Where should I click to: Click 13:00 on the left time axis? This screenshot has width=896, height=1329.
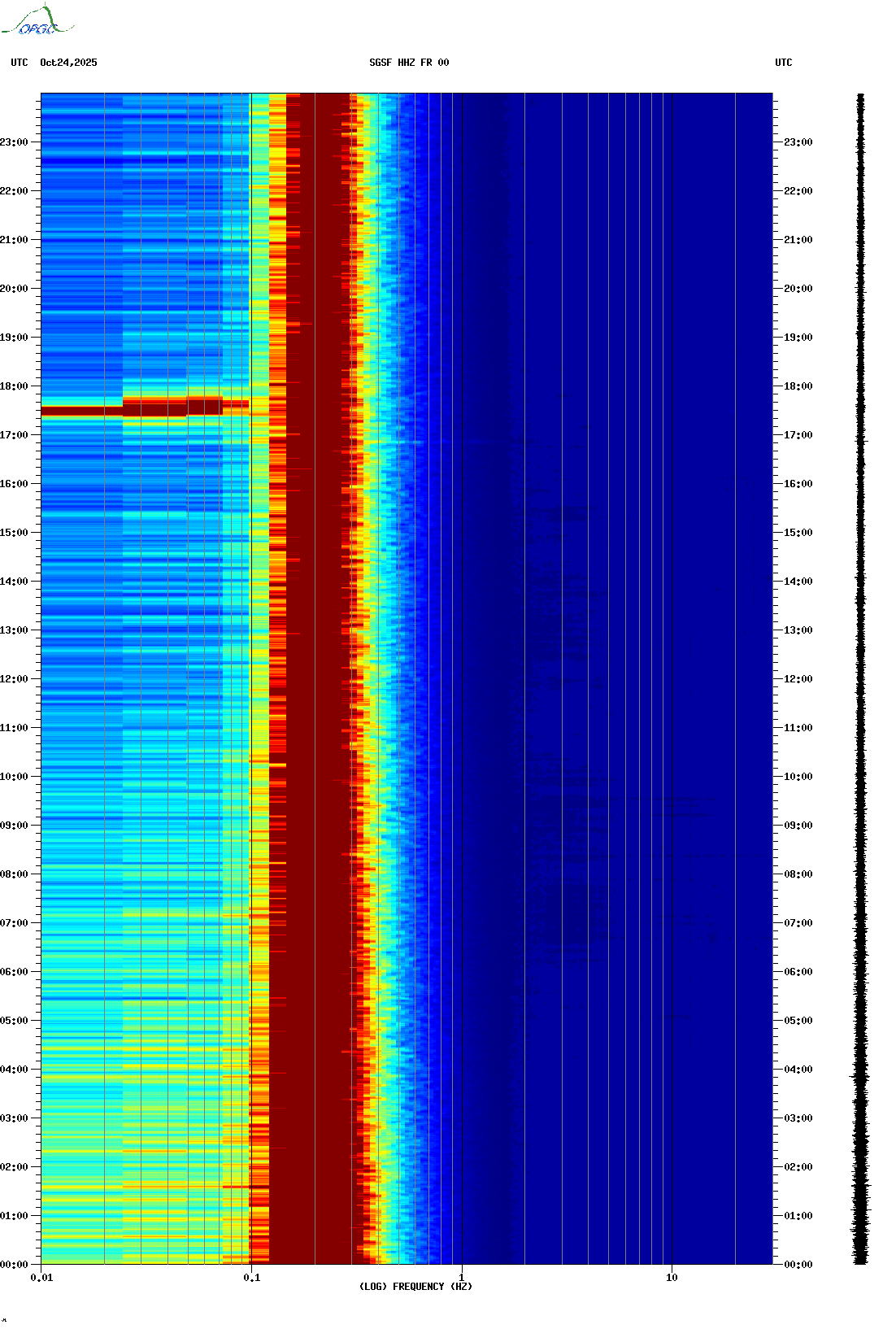tap(14, 630)
